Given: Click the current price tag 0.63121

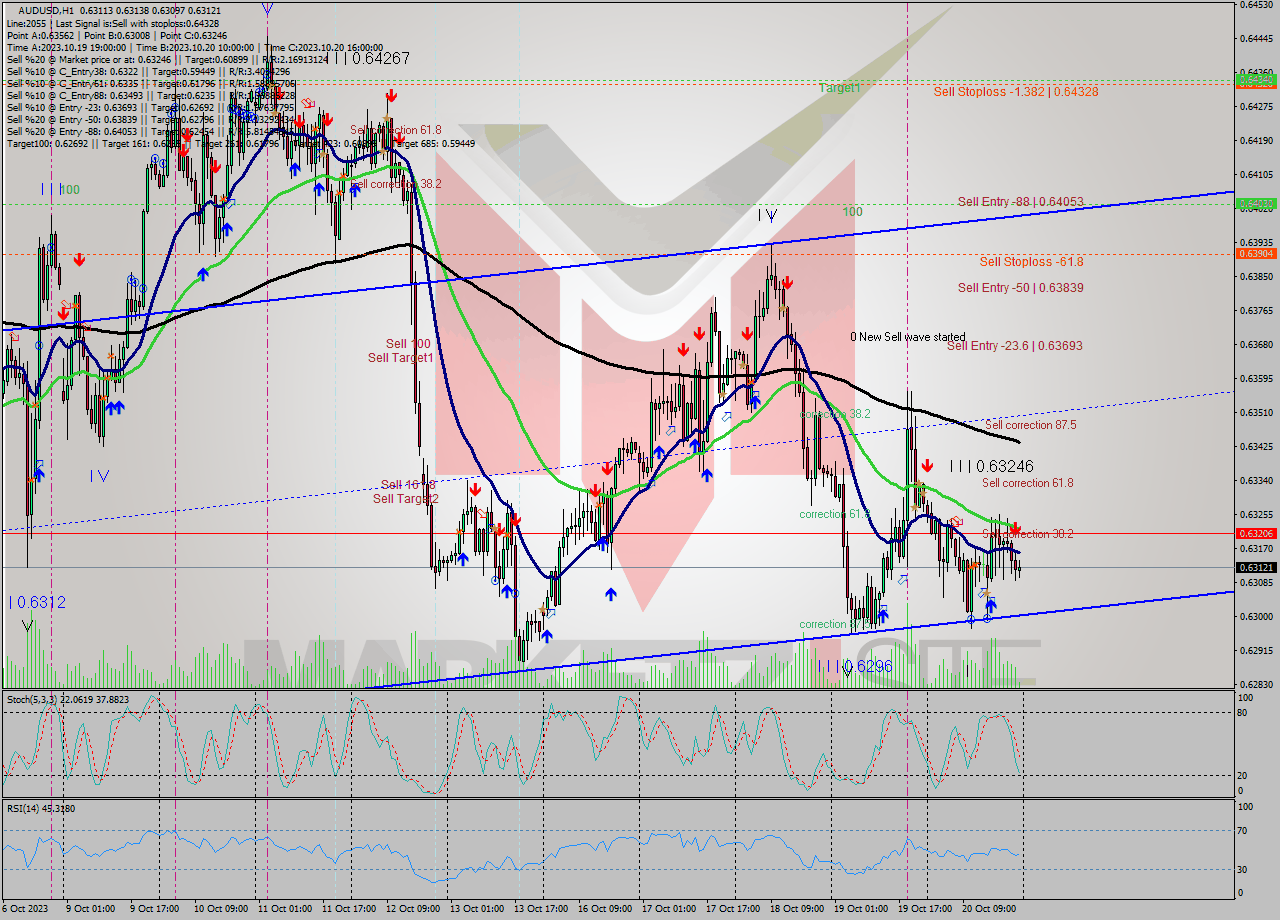Looking at the screenshot, I should (x=1257, y=568).
